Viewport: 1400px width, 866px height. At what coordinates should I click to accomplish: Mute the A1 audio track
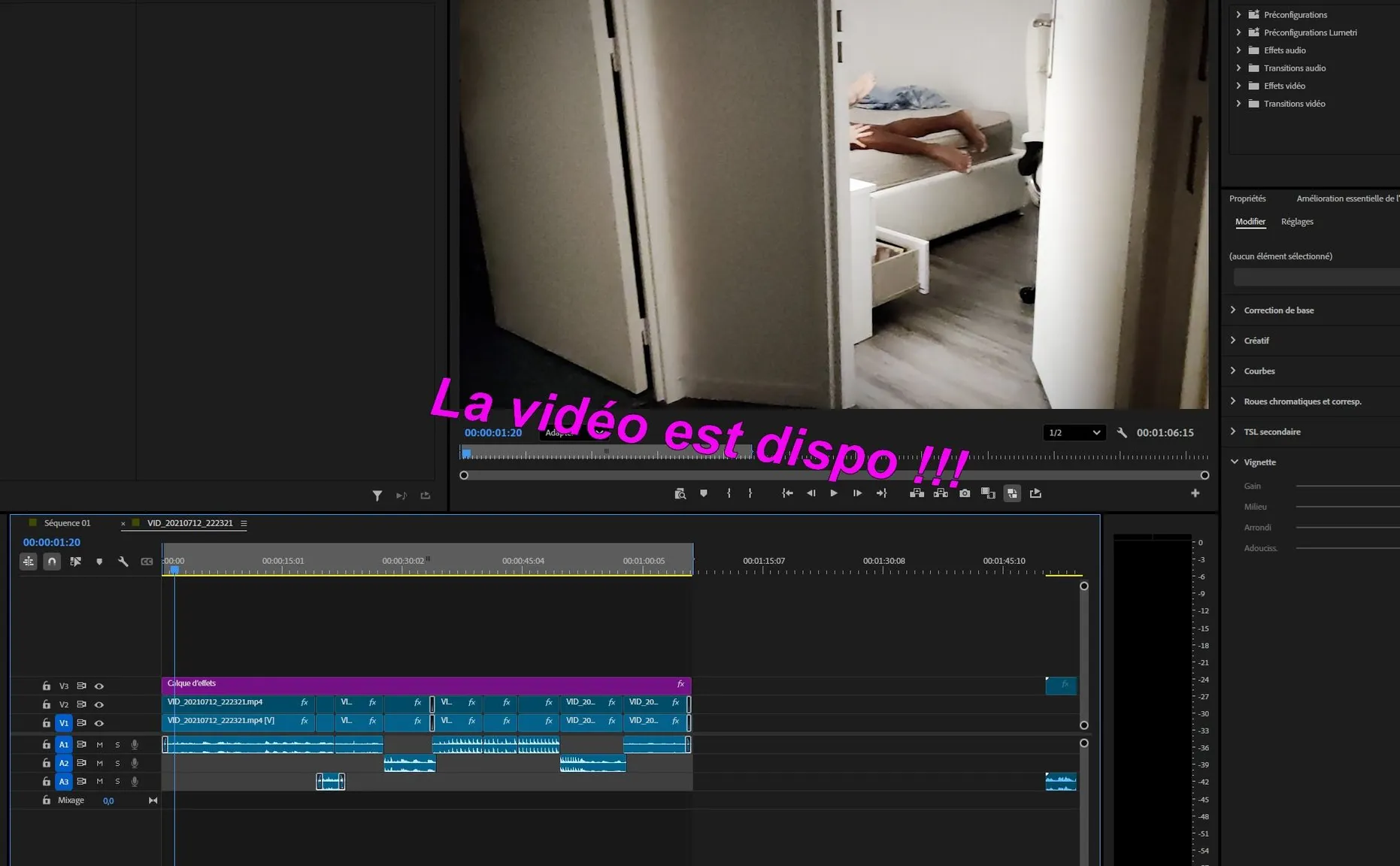tap(99, 744)
